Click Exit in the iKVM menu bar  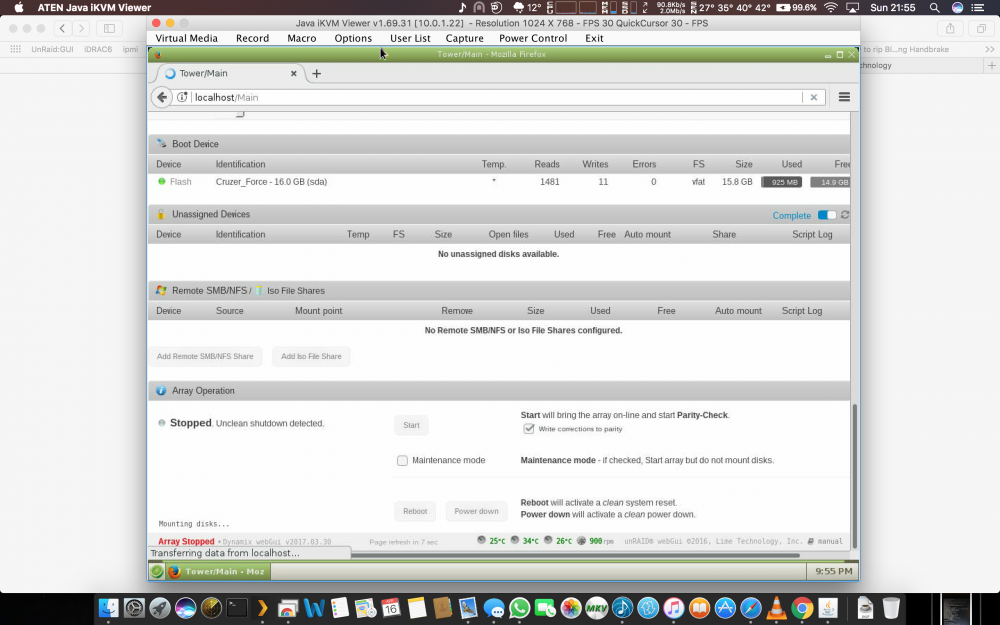(x=594, y=38)
